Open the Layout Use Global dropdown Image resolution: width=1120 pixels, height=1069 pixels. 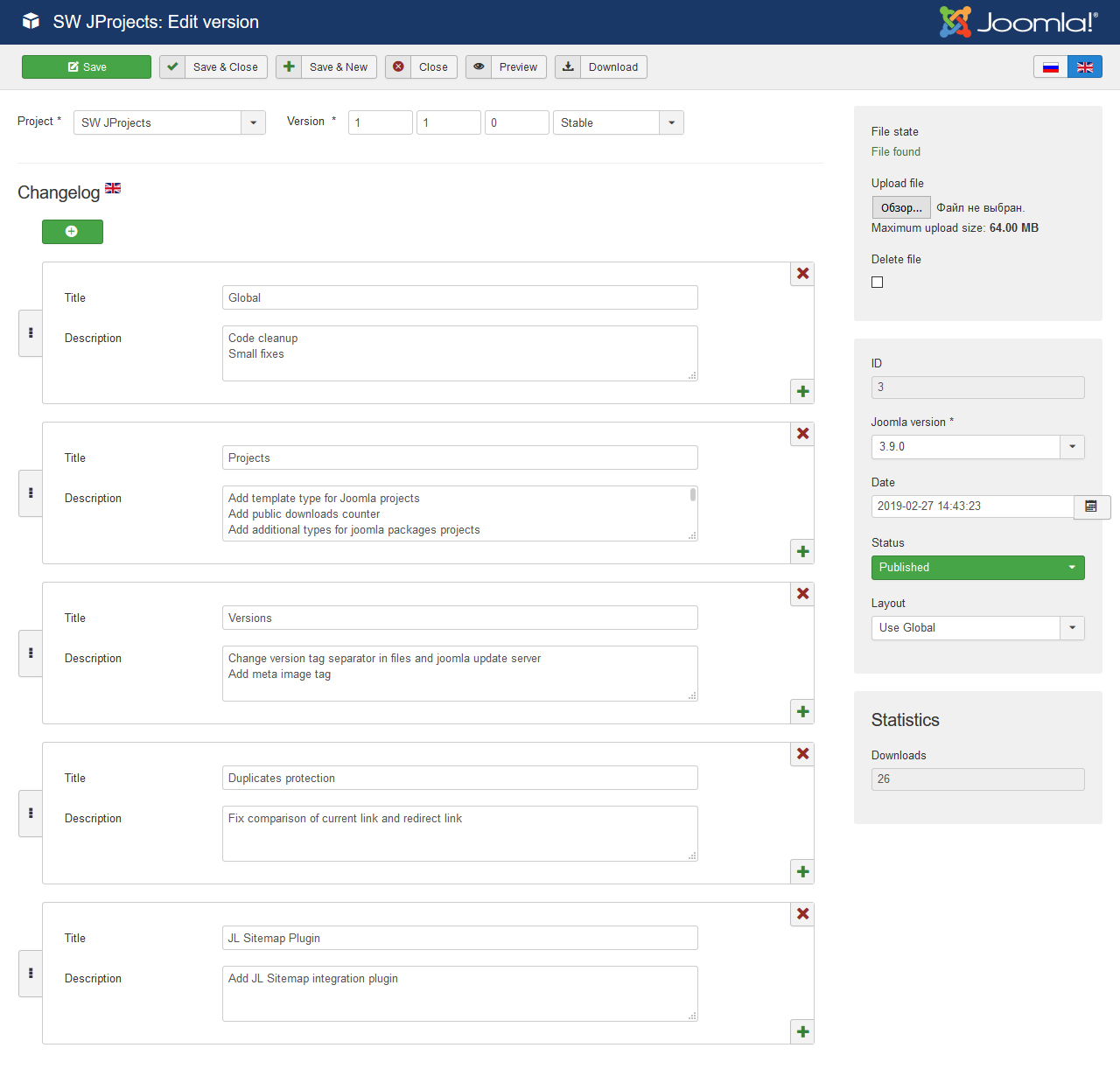tap(978, 628)
